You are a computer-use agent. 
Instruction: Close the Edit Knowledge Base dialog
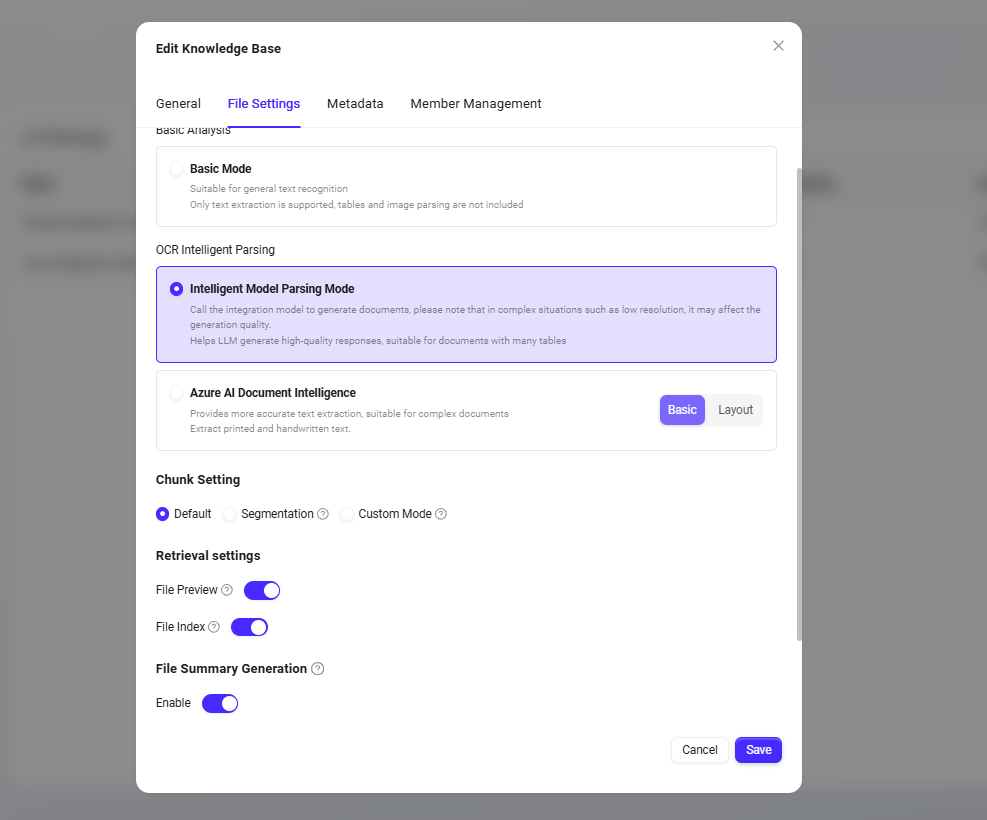[778, 46]
